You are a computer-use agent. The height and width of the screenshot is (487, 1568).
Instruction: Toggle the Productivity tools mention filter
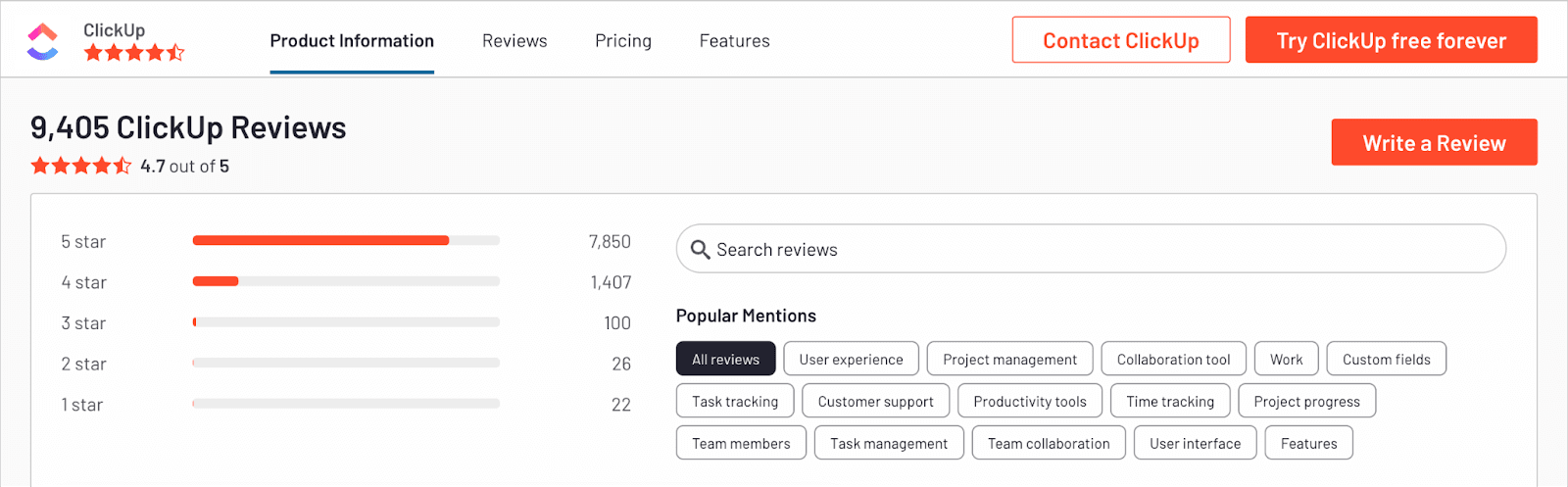(x=1030, y=401)
